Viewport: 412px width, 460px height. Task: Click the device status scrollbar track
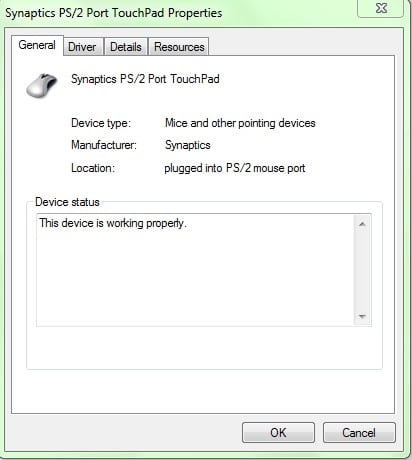pos(362,270)
